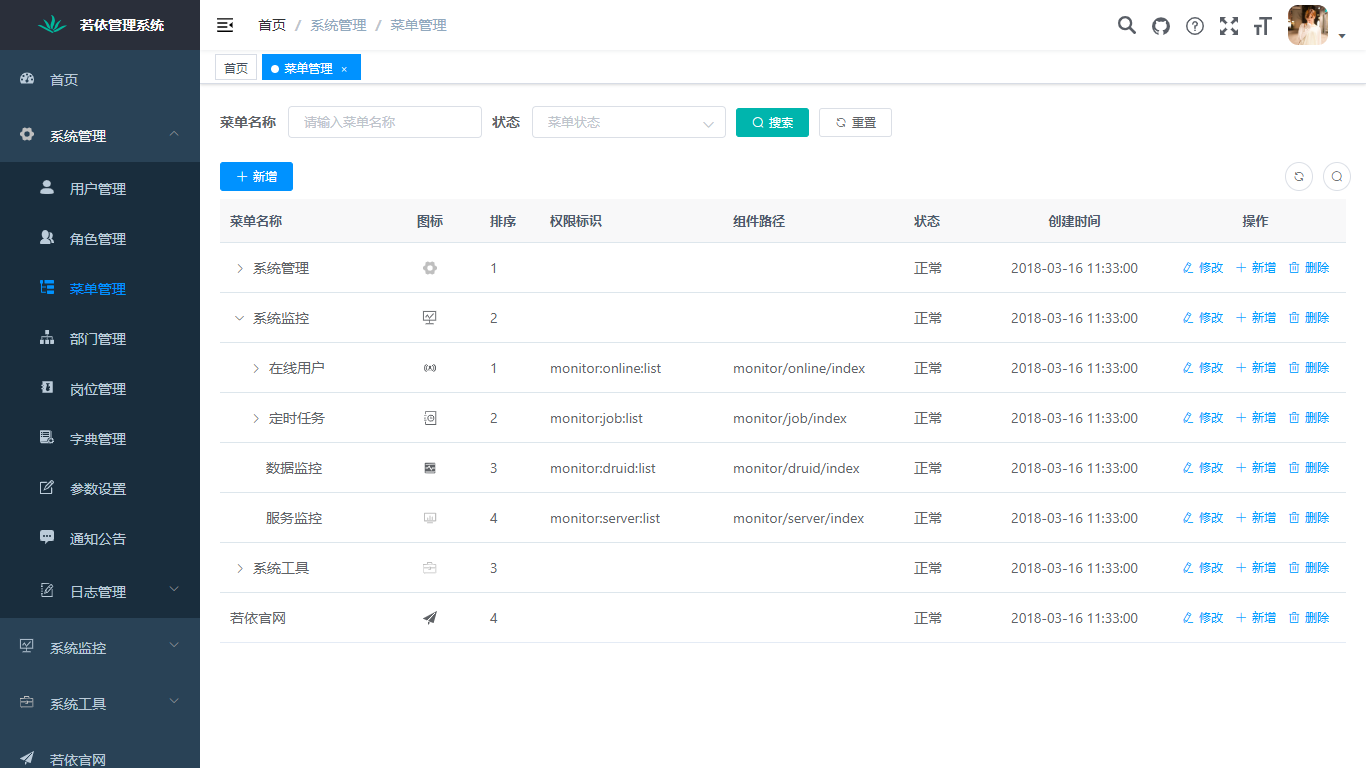The image size is (1366, 768).
Task: Collapse the sidebar with the hamburger icon
Action: 224,24
